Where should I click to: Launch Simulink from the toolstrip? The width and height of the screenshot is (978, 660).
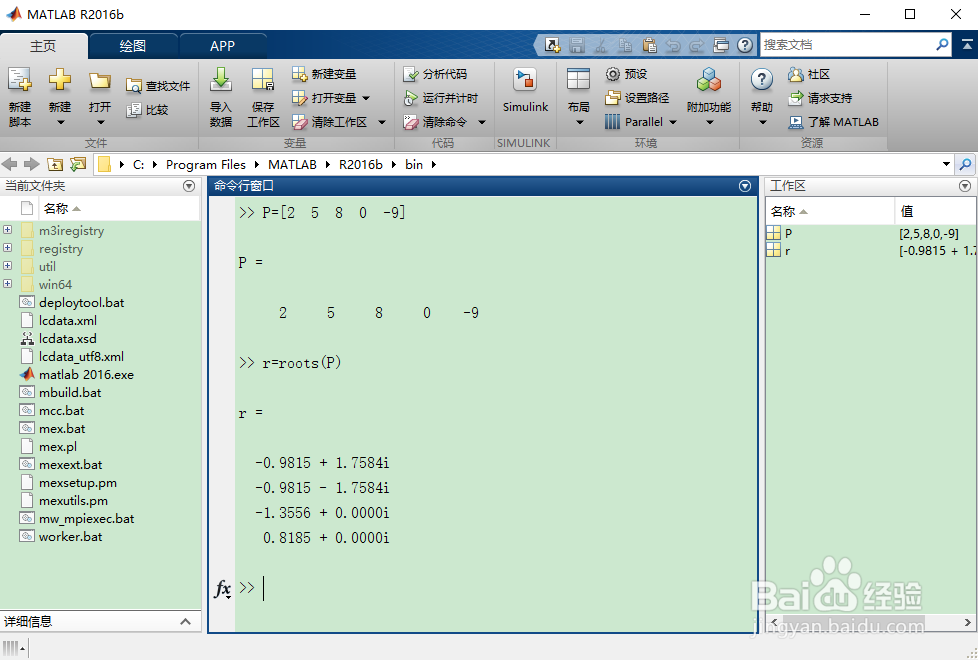tap(525, 91)
